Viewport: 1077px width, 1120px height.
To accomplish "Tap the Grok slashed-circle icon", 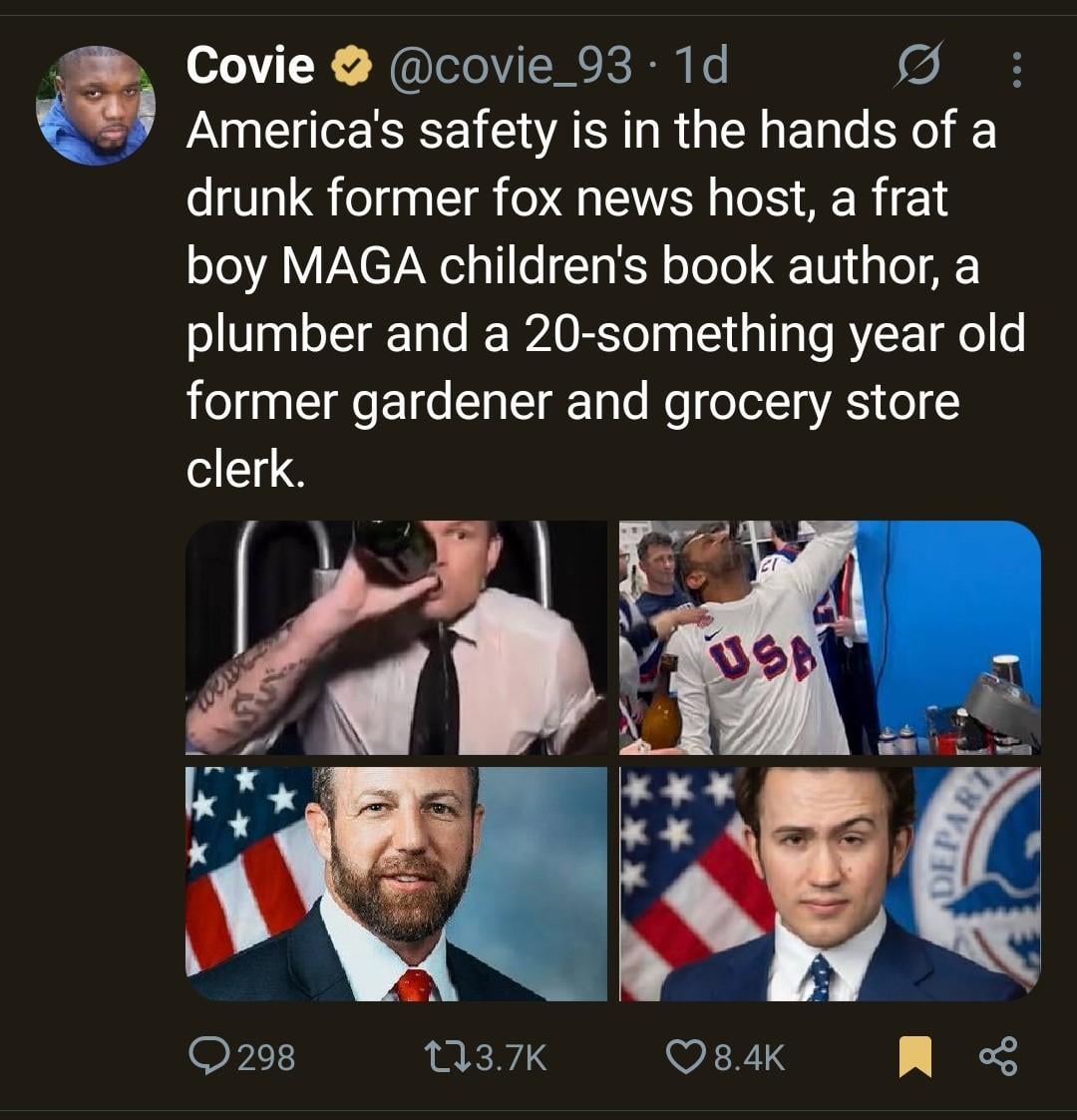I will tap(913, 67).
